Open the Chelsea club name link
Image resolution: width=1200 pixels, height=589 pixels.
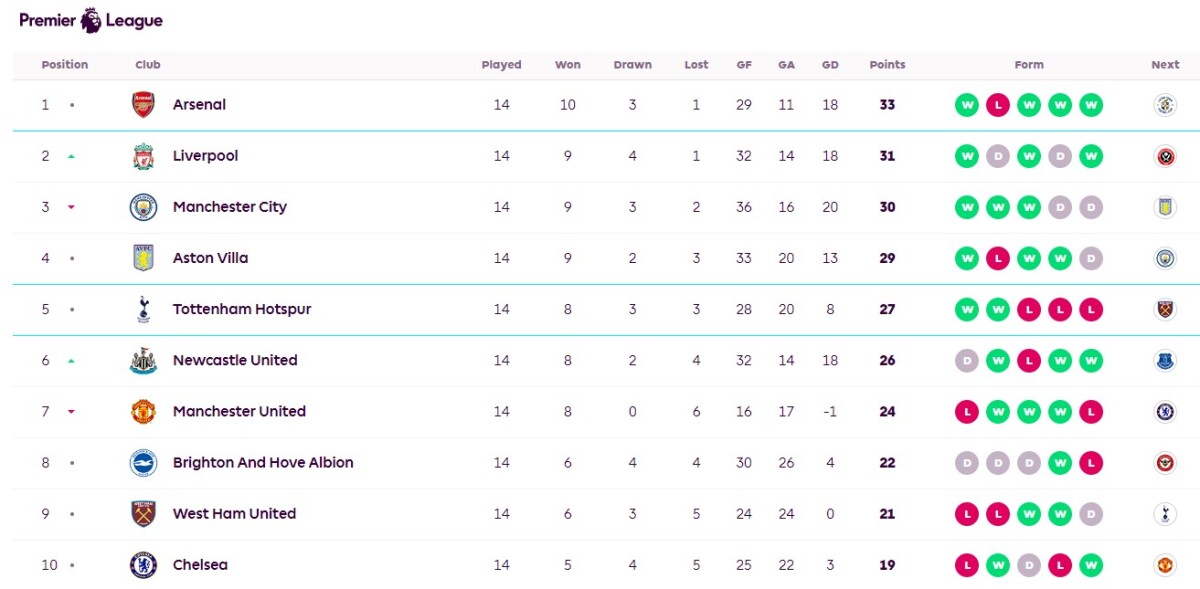(x=200, y=564)
